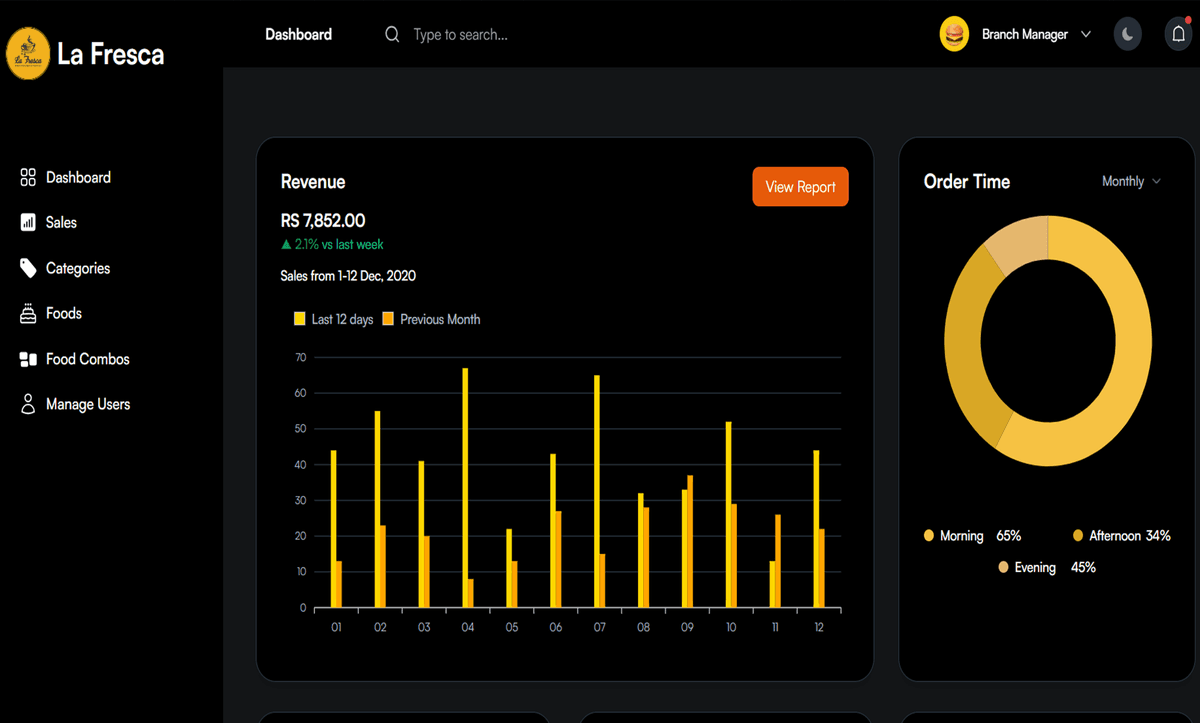Click the search magnifier icon
The height and width of the screenshot is (723, 1200).
coord(392,35)
